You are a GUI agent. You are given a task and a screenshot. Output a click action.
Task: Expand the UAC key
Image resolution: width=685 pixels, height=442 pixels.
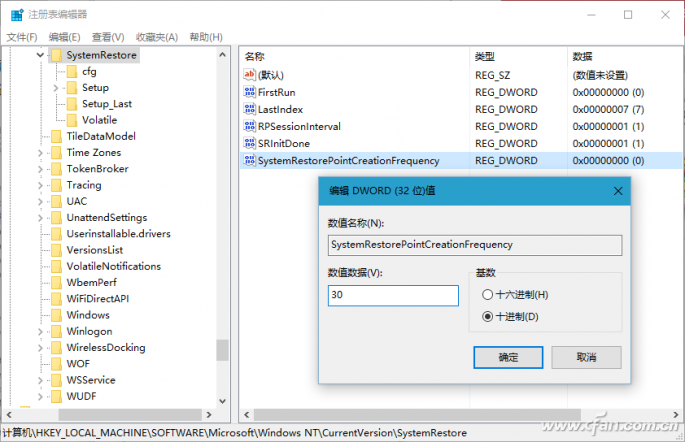[40, 201]
